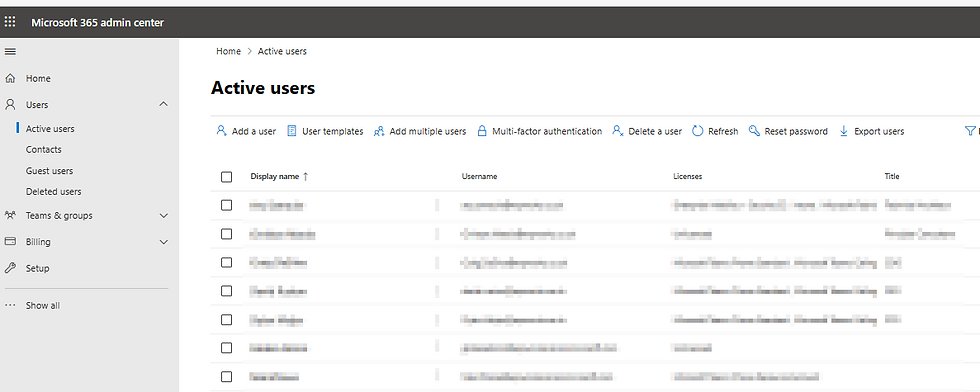Click Add a user button label
This screenshot has height=392, width=980.
(254, 131)
